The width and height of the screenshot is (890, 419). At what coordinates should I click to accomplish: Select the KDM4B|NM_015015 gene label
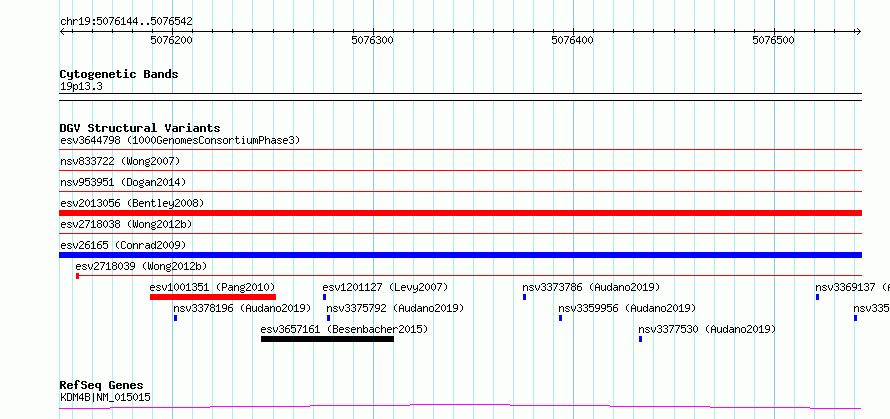coord(105,397)
